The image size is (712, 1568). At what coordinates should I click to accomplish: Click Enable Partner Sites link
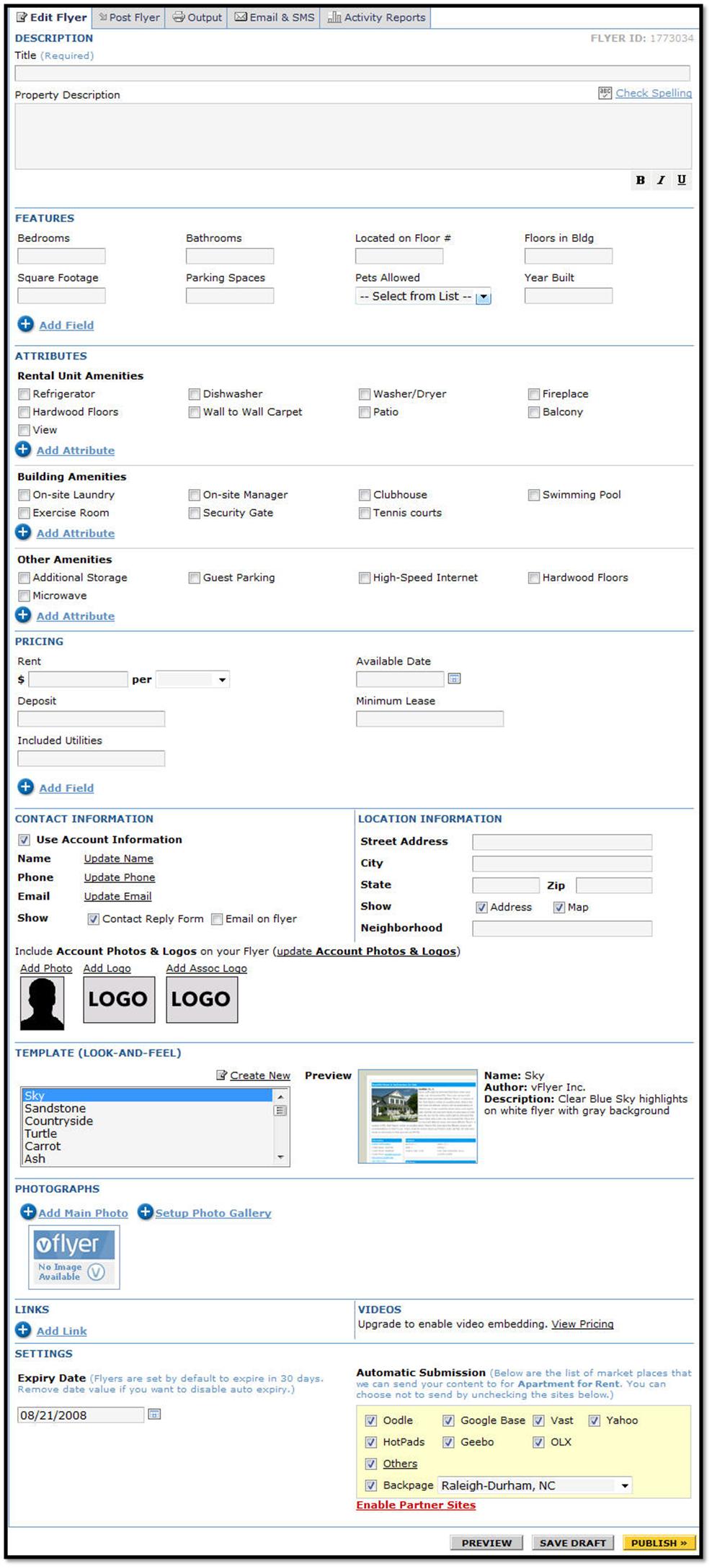tap(416, 1505)
